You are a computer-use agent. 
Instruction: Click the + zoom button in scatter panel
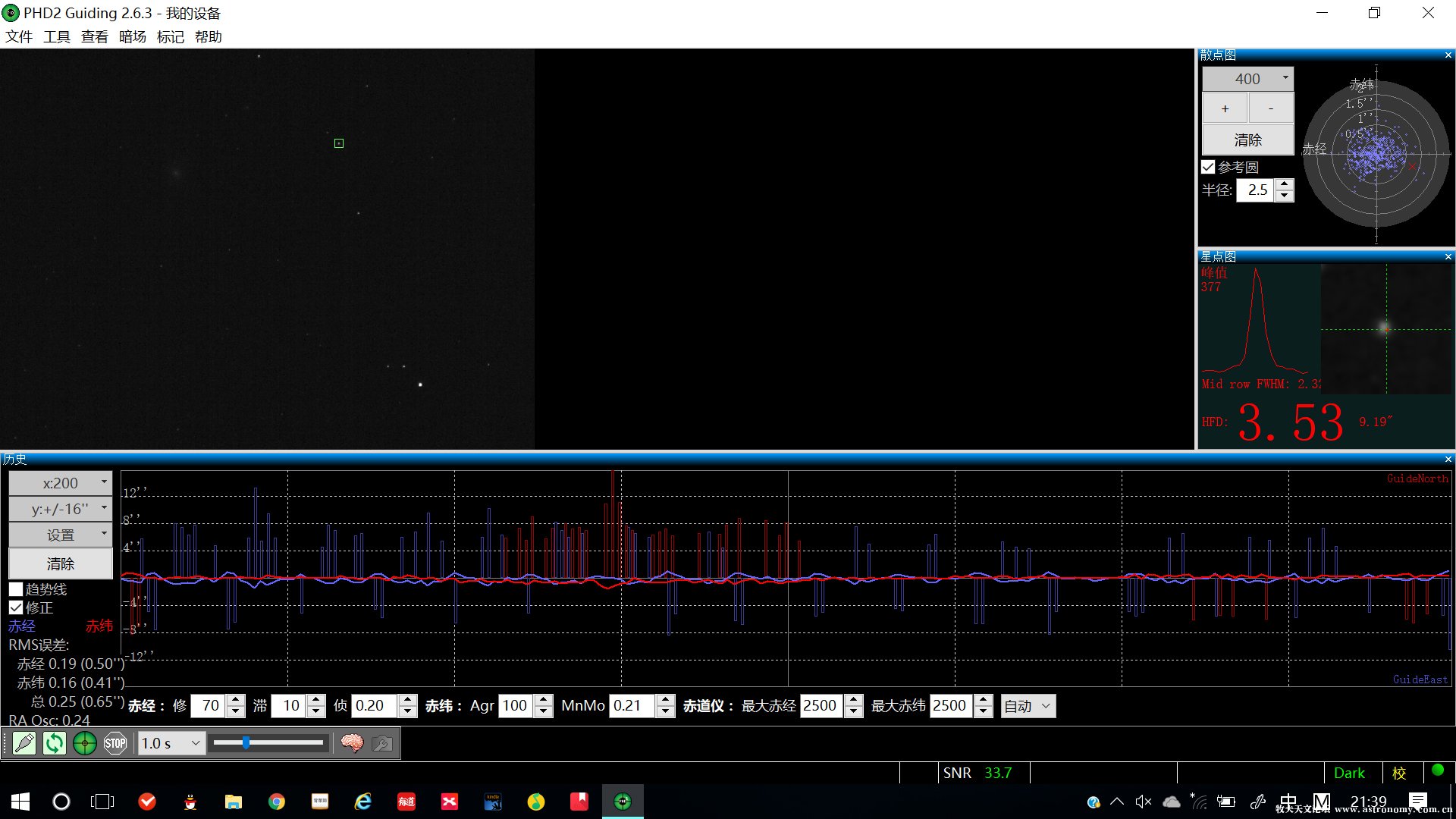click(x=1225, y=108)
